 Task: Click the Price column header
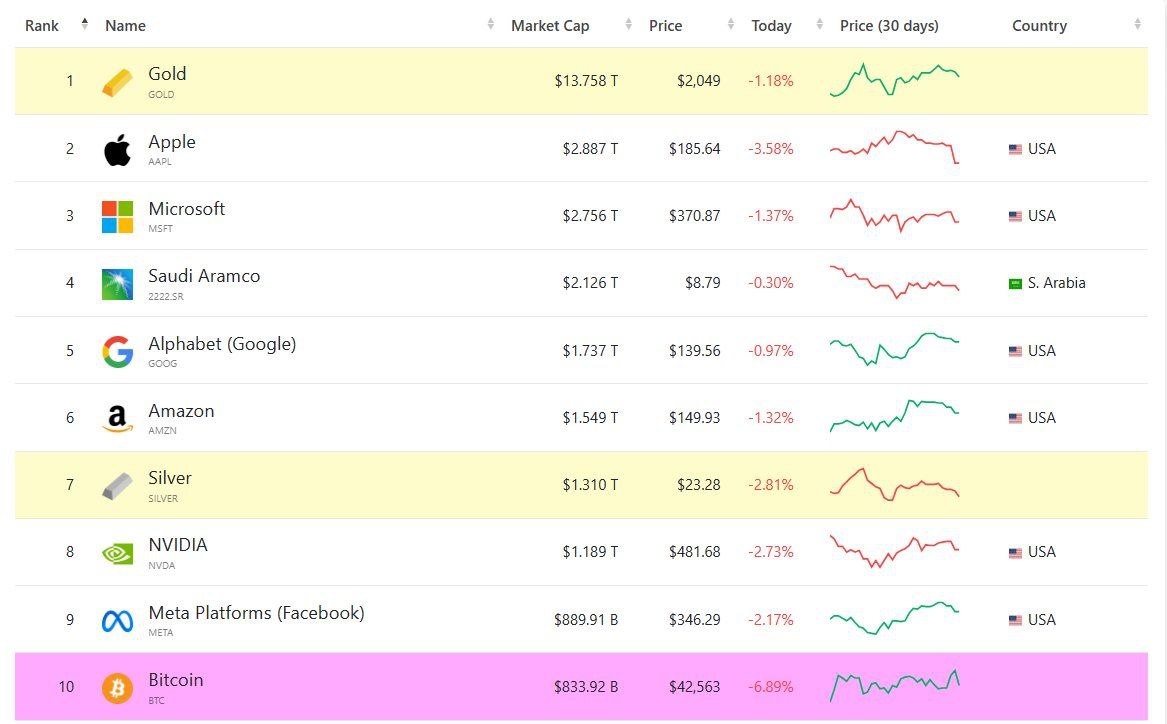[665, 26]
